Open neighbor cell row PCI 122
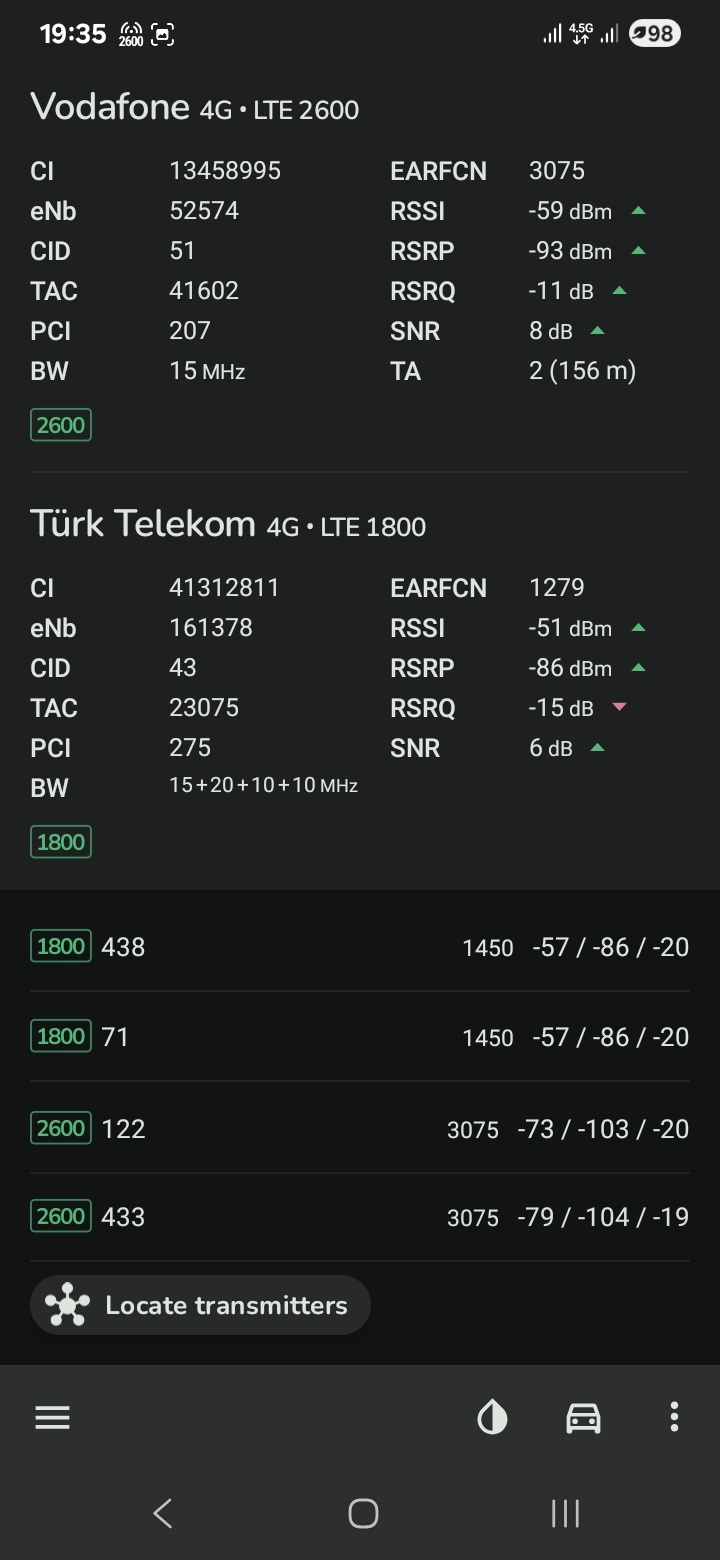The height and width of the screenshot is (1560, 720). [x=360, y=1128]
